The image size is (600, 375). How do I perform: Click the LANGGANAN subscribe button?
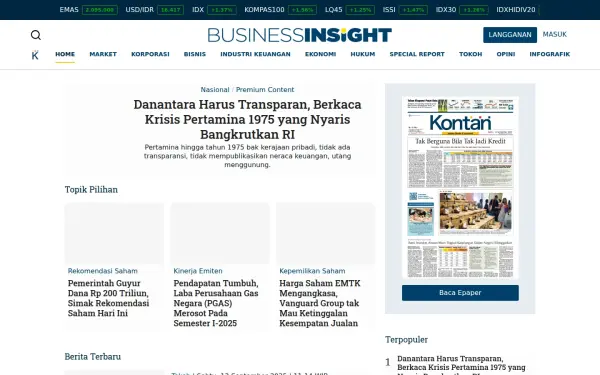click(510, 35)
